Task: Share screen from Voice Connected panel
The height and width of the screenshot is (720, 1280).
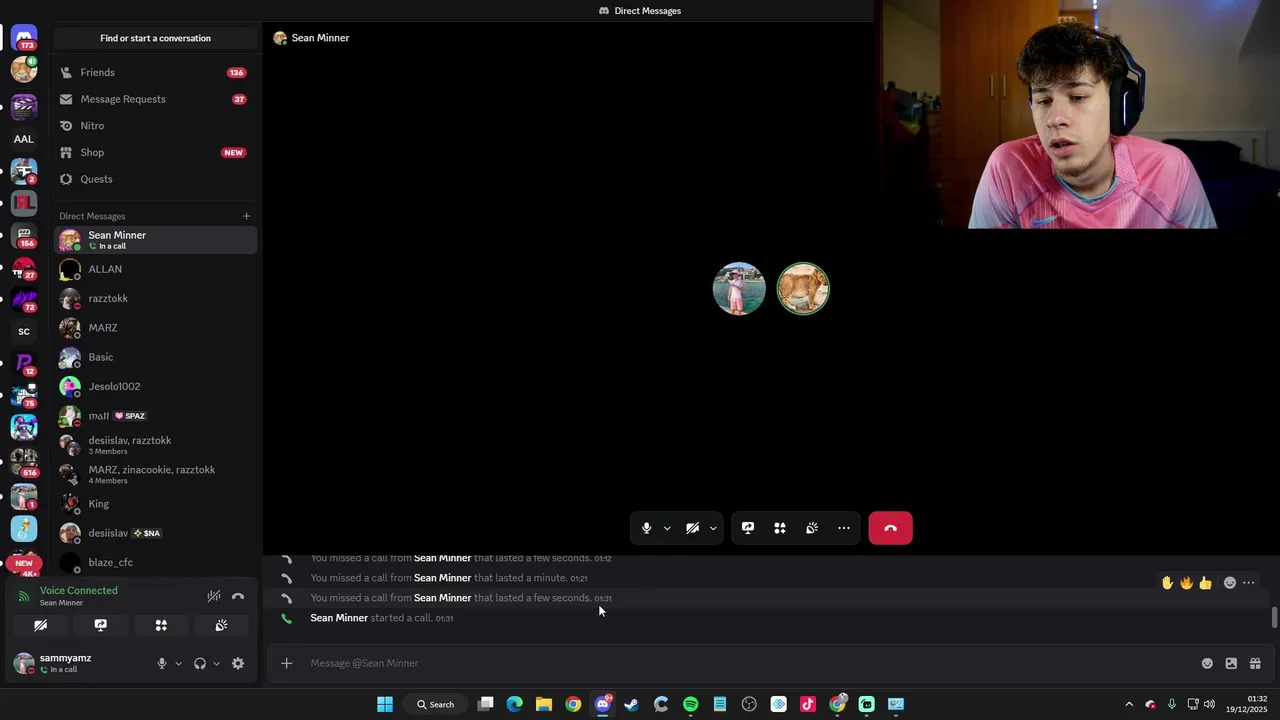Action: coord(101,625)
